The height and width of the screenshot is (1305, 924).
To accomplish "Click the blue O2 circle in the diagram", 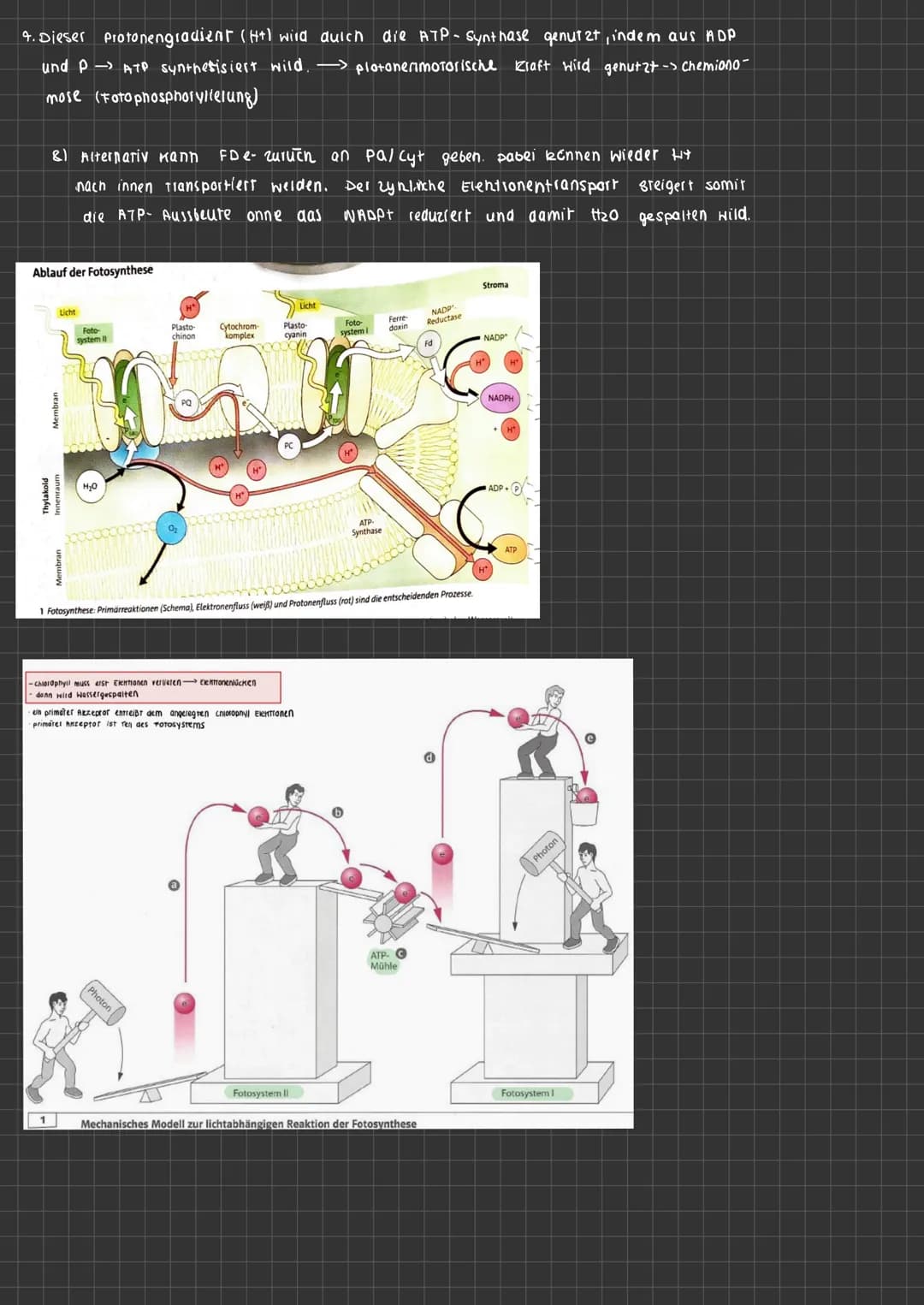I will (174, 528).
